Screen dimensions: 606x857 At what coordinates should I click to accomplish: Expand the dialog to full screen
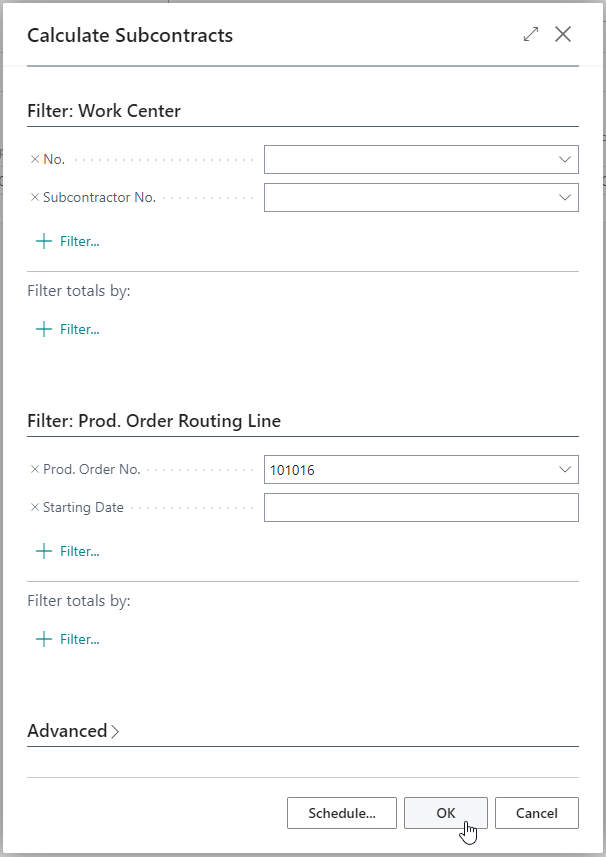click(x=531, y=35)
